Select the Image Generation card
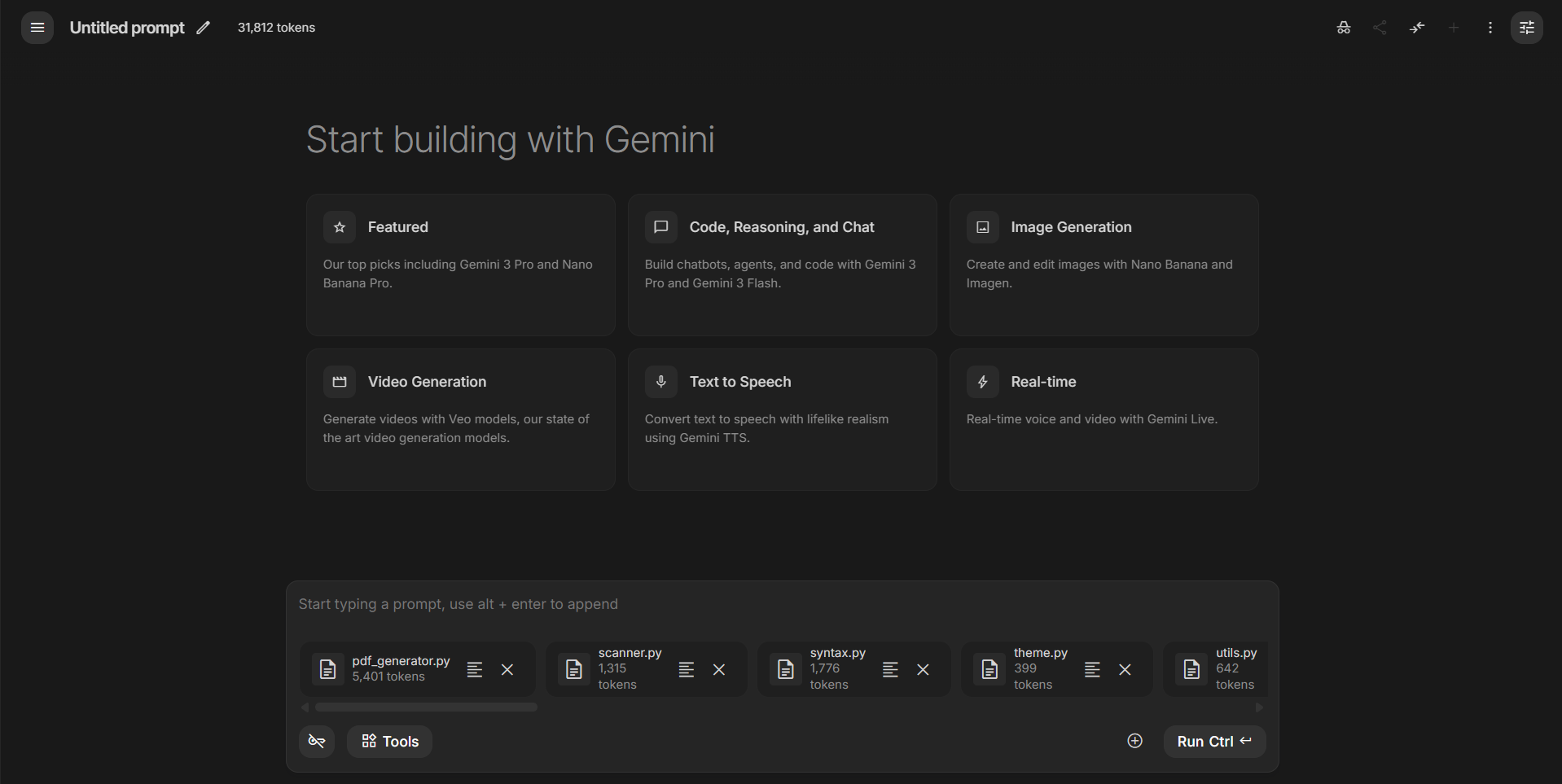Image resolution: width=1562 pixels, height=784 pixels. click(x=1103, y=265)
